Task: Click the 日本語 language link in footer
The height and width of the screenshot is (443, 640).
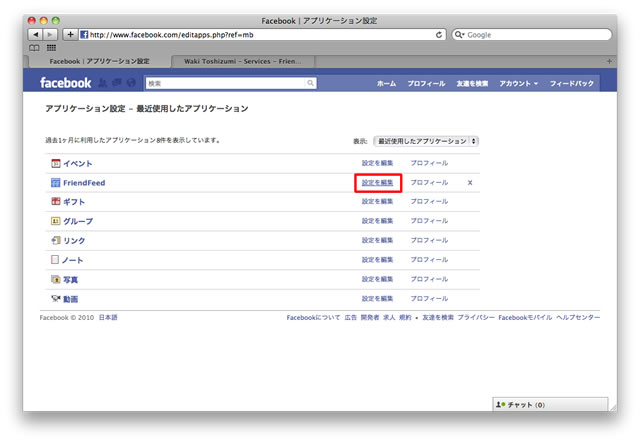Action: click(108, 317)
